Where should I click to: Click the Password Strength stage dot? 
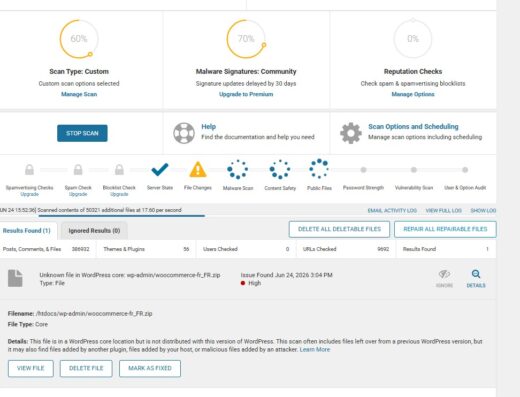363,170
